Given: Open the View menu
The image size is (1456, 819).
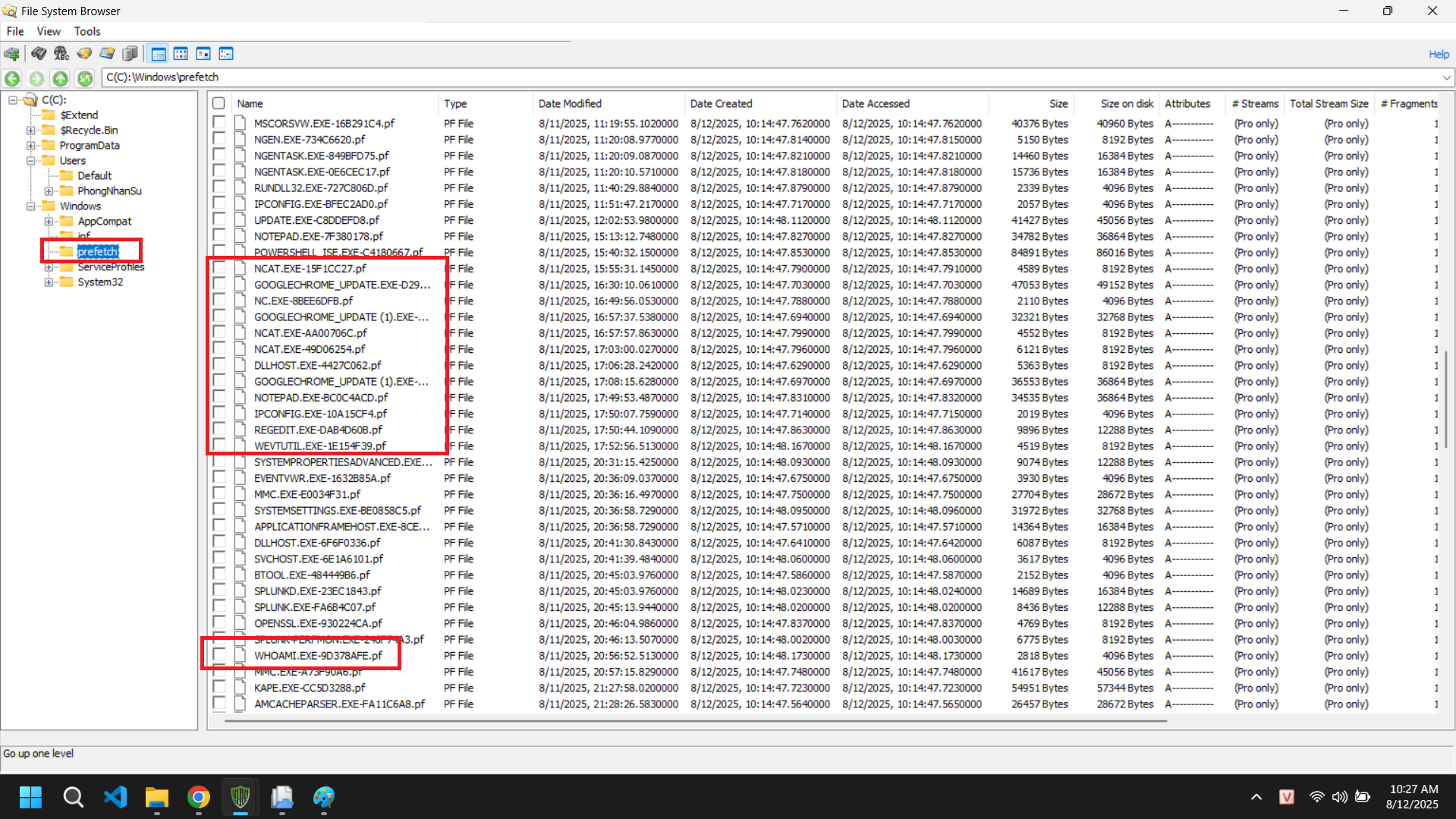Looking at the screenshot, I should [49, 31].
